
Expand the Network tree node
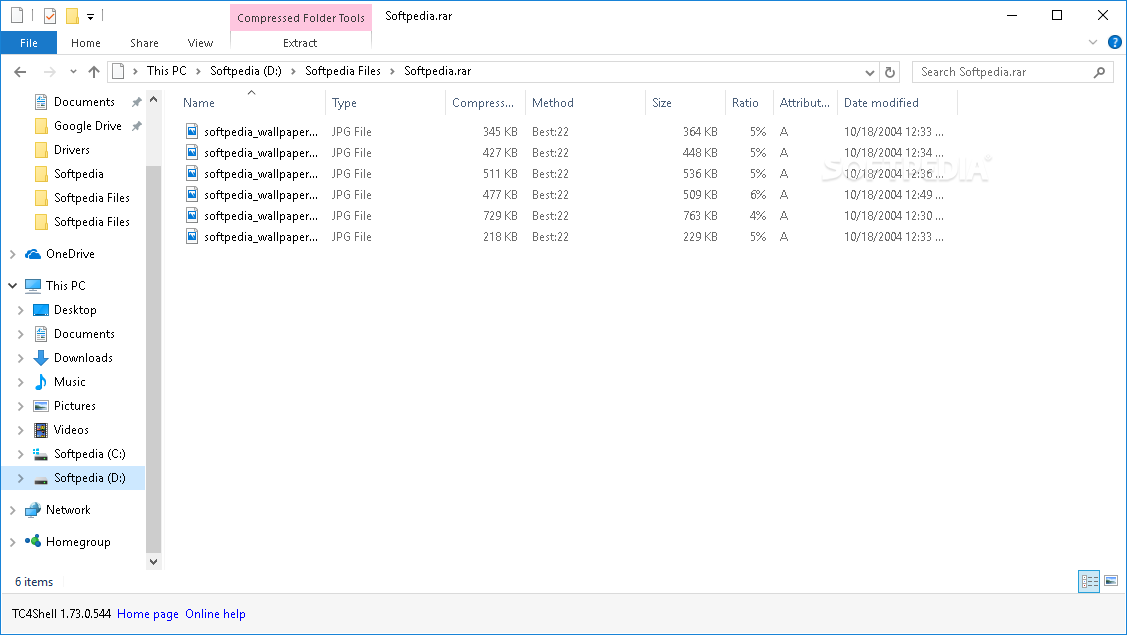[x=12, y=510]
